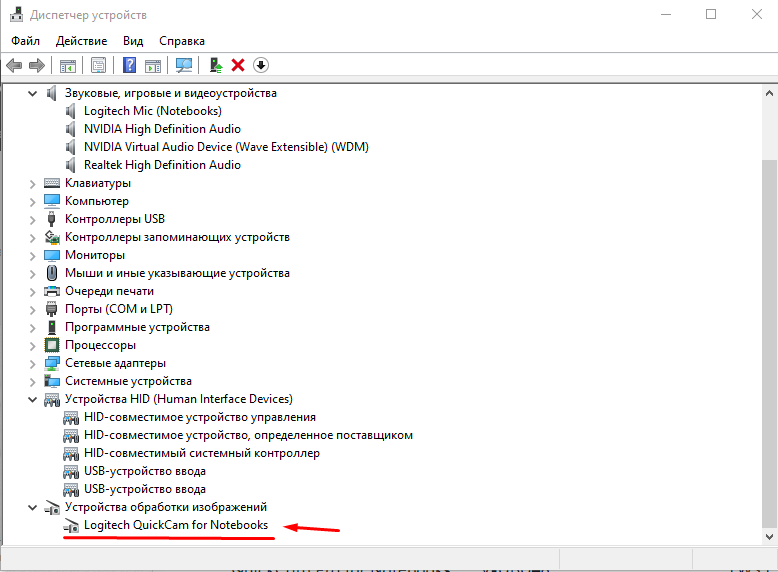Viewport: 778px width, 572px height.
Task: Click Scan for hardware changes monitor icon
Action: pyautogui.click(x=184, y=65)
